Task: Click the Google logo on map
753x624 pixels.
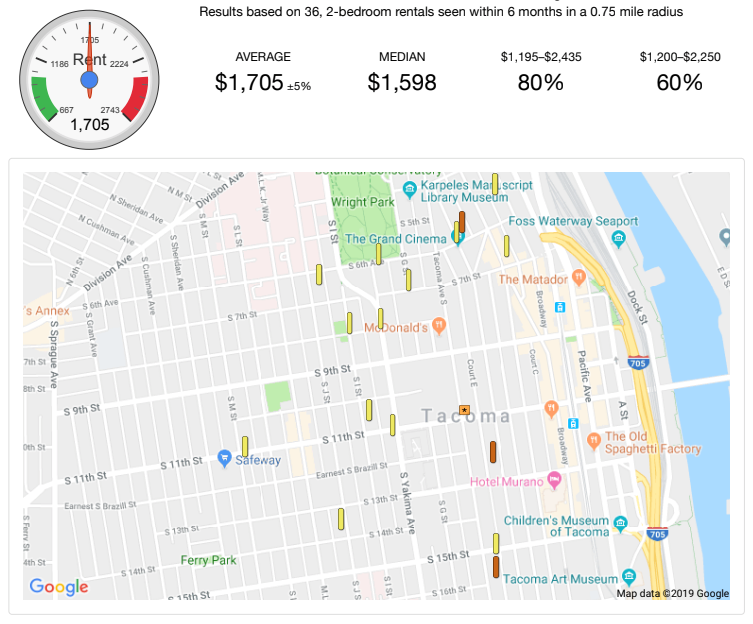Action: click(x=59, y=587)
